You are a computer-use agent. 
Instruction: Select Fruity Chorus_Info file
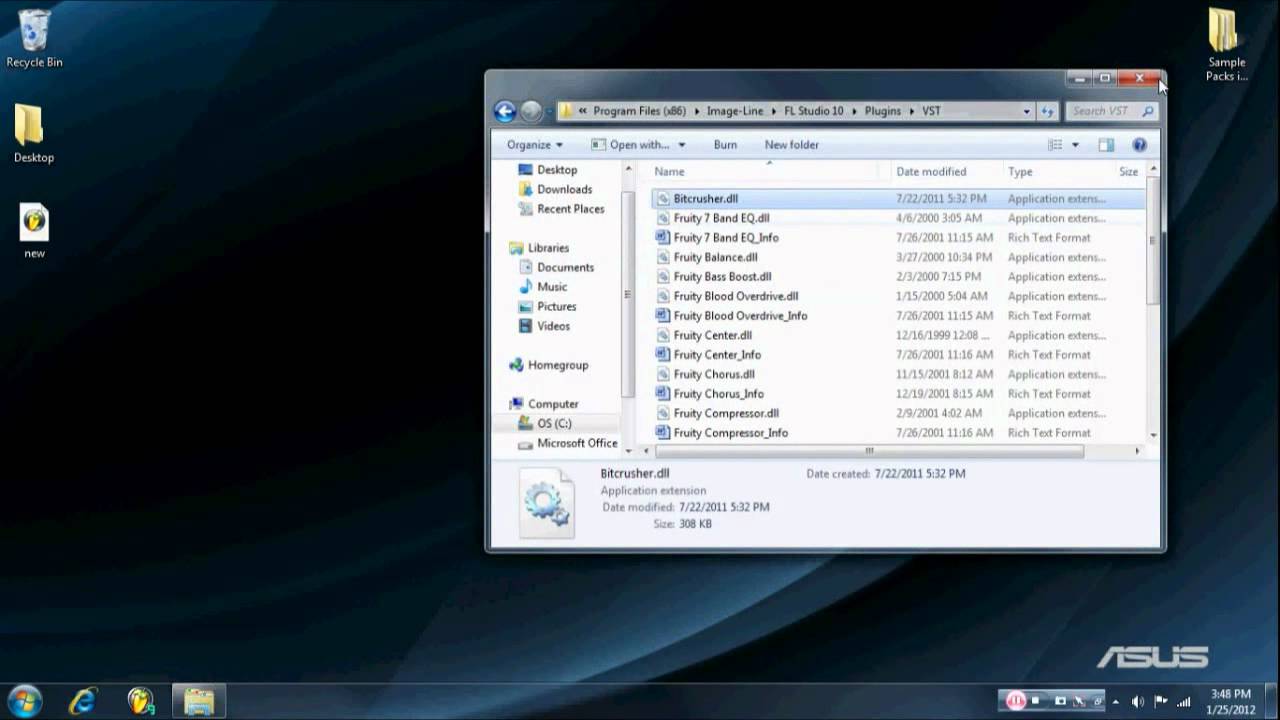point(897,394)
